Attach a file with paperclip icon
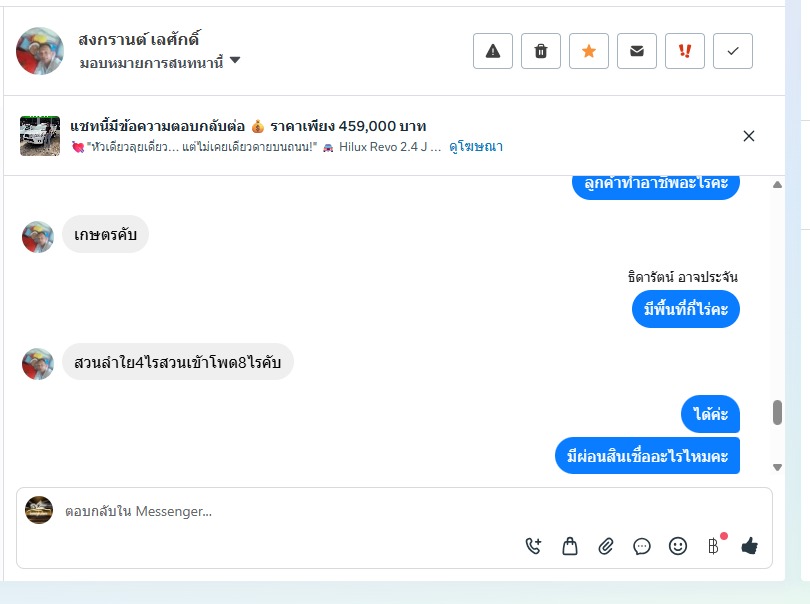 click(x=605, y=546)
